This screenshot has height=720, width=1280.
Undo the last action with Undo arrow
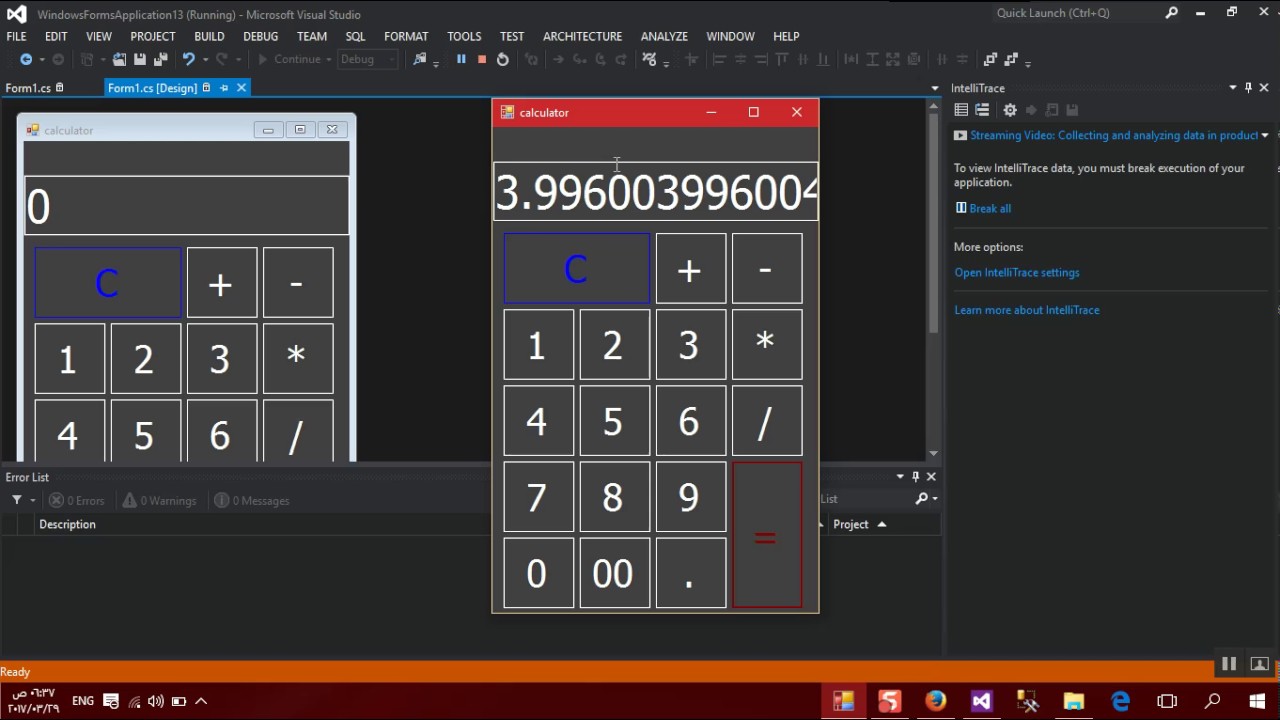(x=188, y=60)
